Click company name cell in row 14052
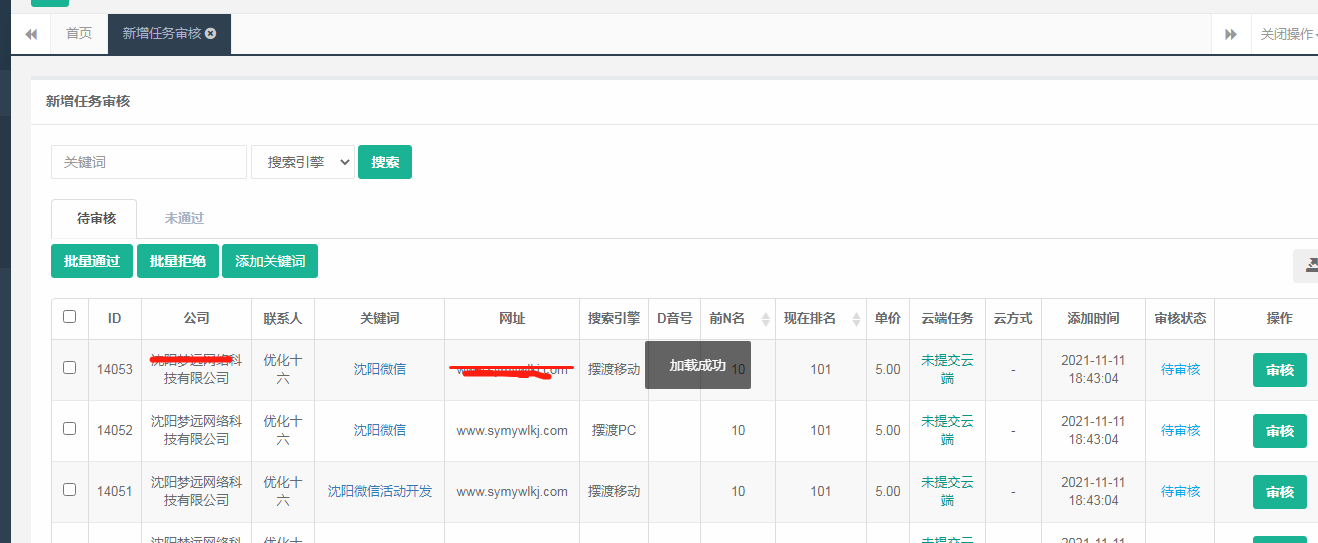1318x543 pixels. click(197, 431)
